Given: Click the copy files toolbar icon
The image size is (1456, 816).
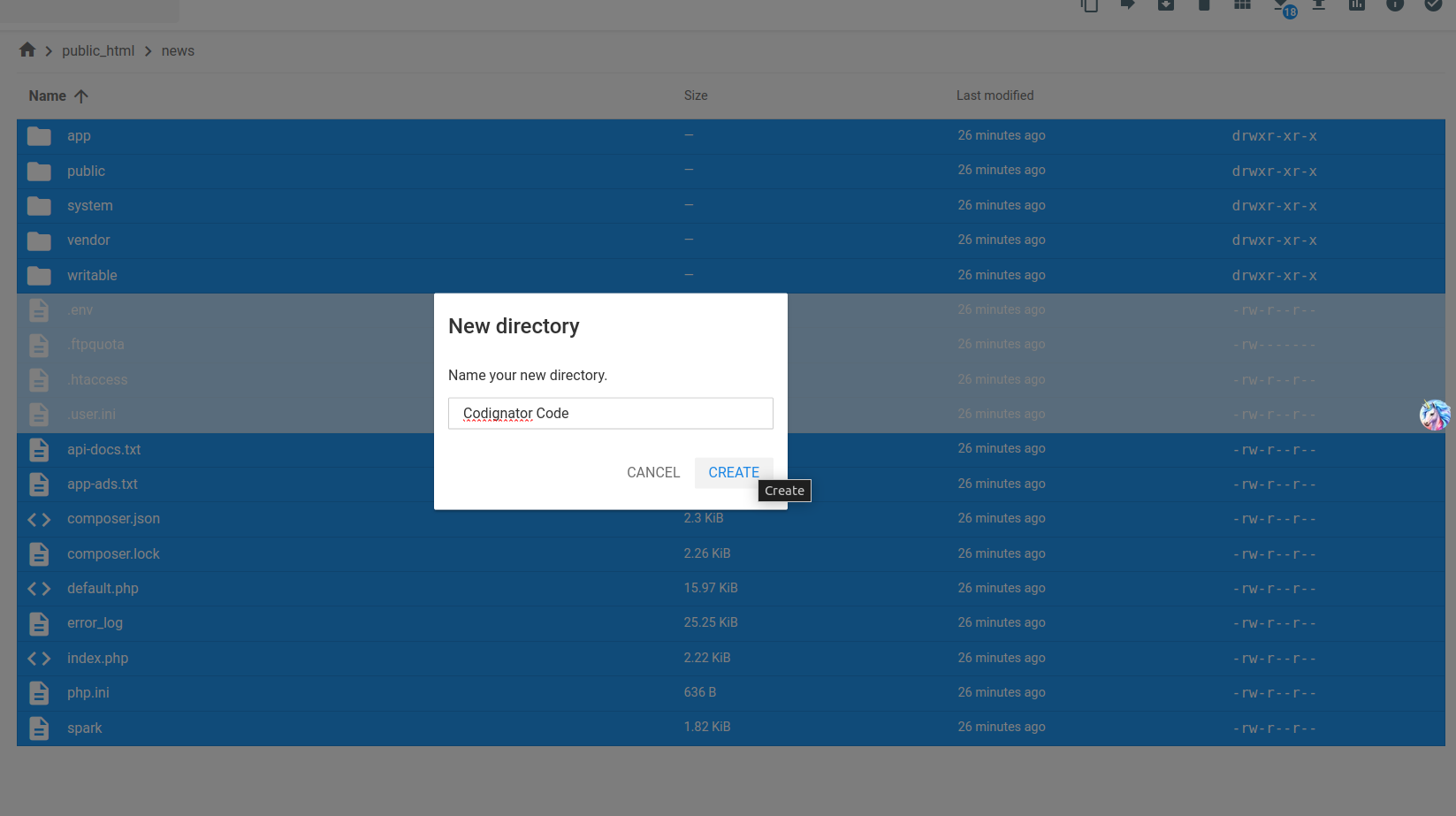Looking at the screenshot, I should tap(1089, 5).
